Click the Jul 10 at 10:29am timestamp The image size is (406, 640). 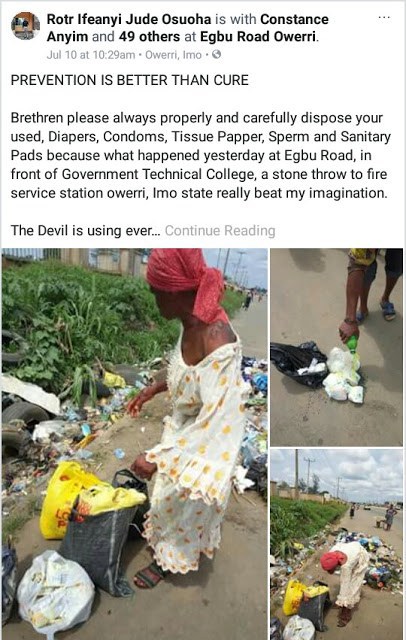tap(91, 55)
